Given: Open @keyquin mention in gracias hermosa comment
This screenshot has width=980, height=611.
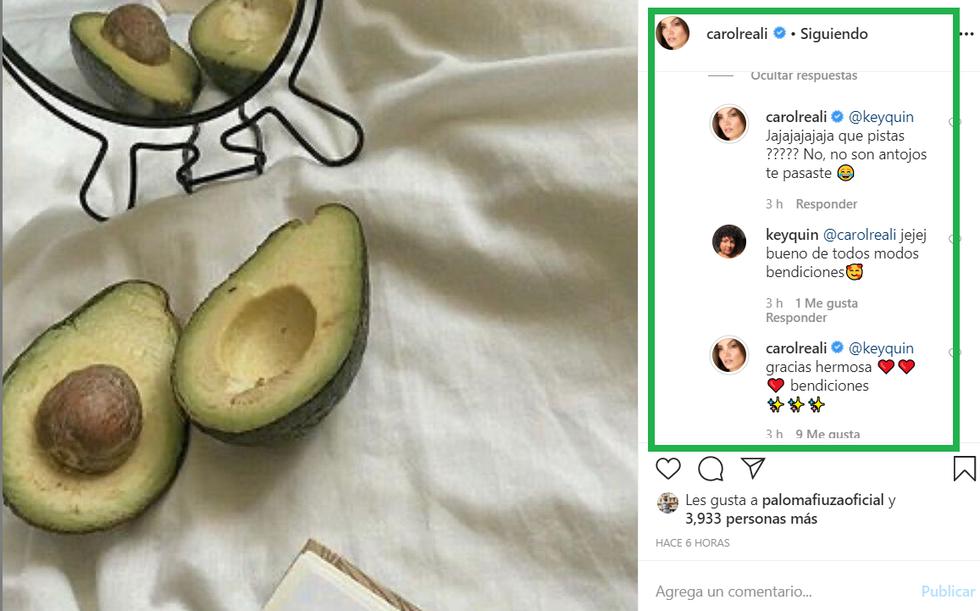Looking at the screenshot, I should (881, 348).
